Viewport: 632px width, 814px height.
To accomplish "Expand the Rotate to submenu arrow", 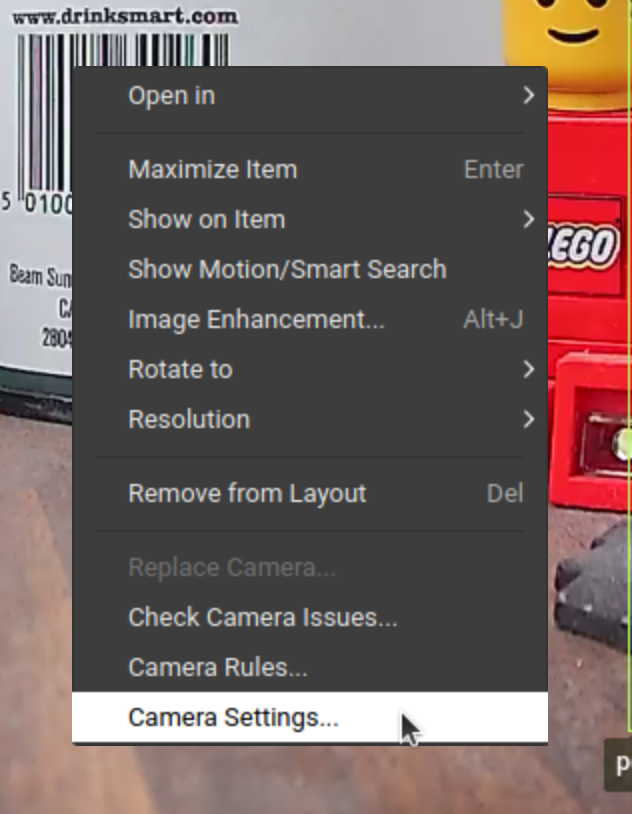I will point(528,369).
